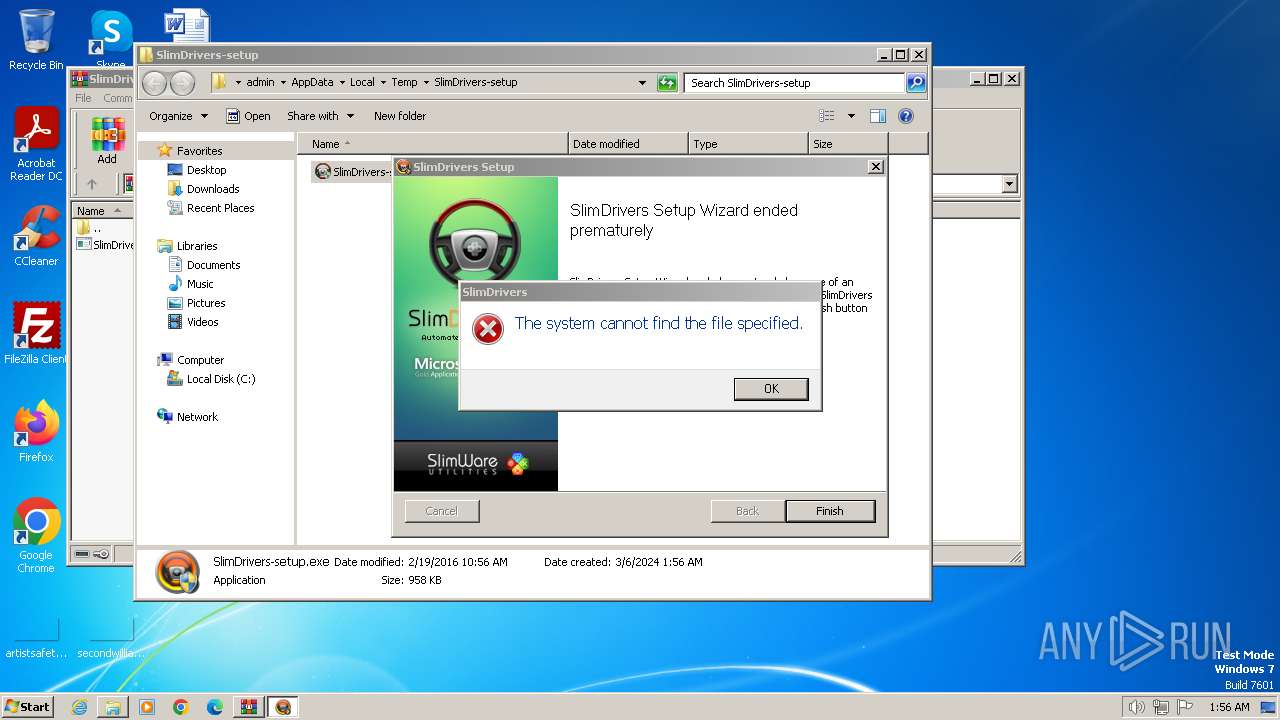
Task: Sort by the Size column header
Action: click(x=848, y=144)
